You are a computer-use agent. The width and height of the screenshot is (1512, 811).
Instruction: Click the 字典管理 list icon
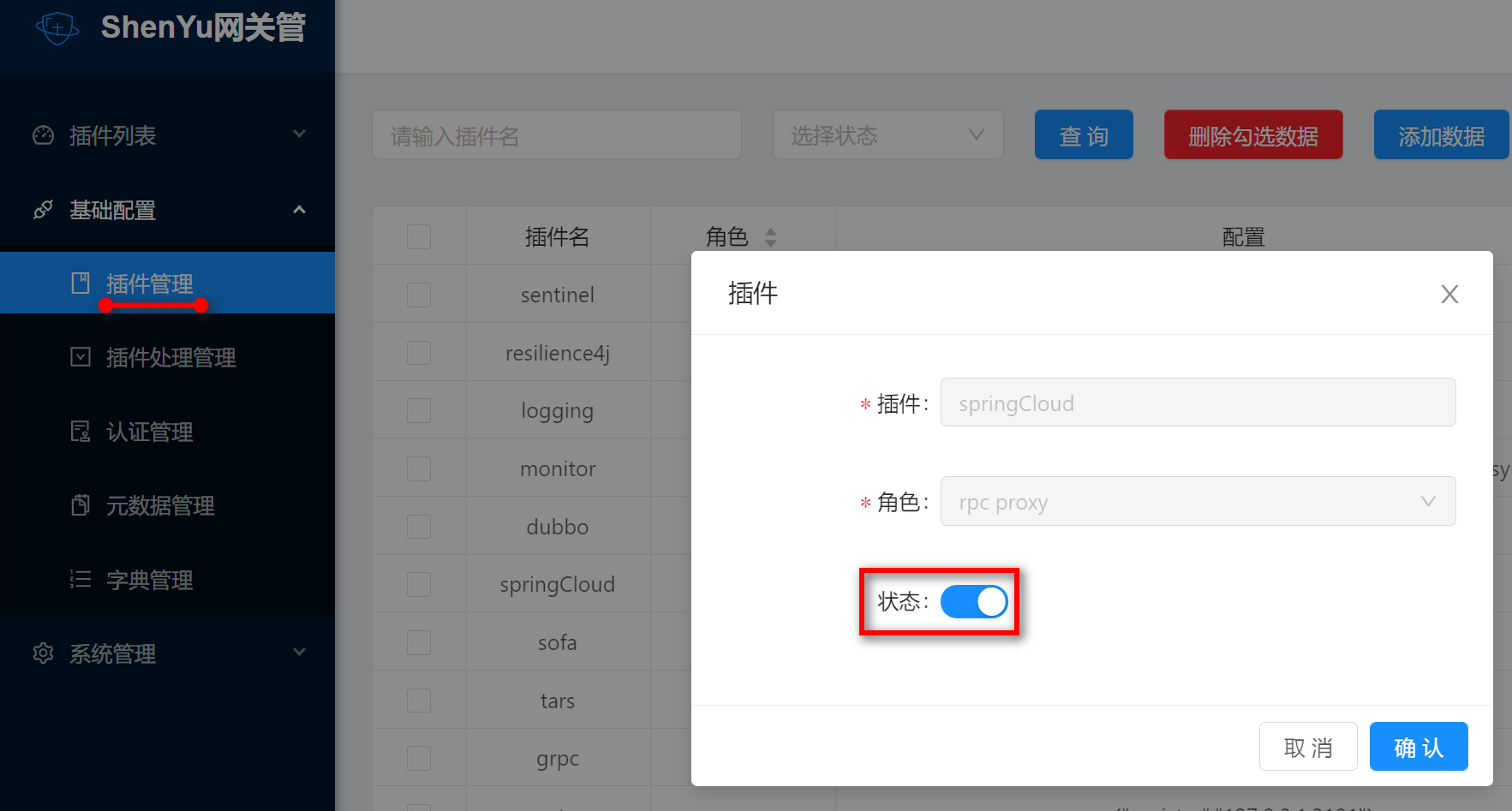click(x=80, y=580)
